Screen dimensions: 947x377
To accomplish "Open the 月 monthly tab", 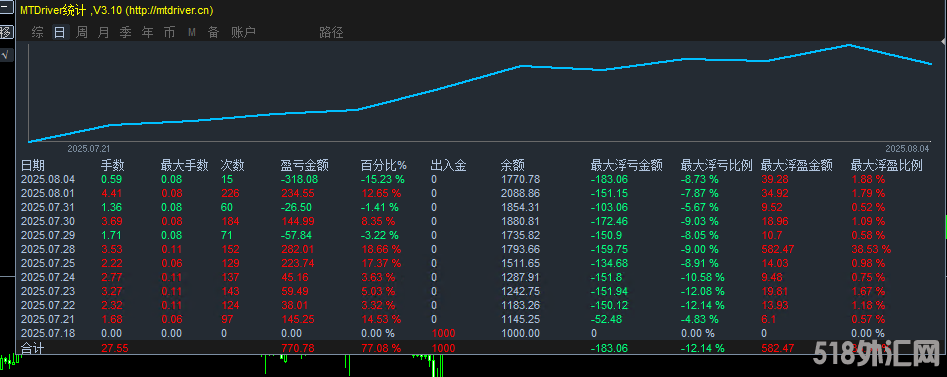I will (x=103, y=33).
